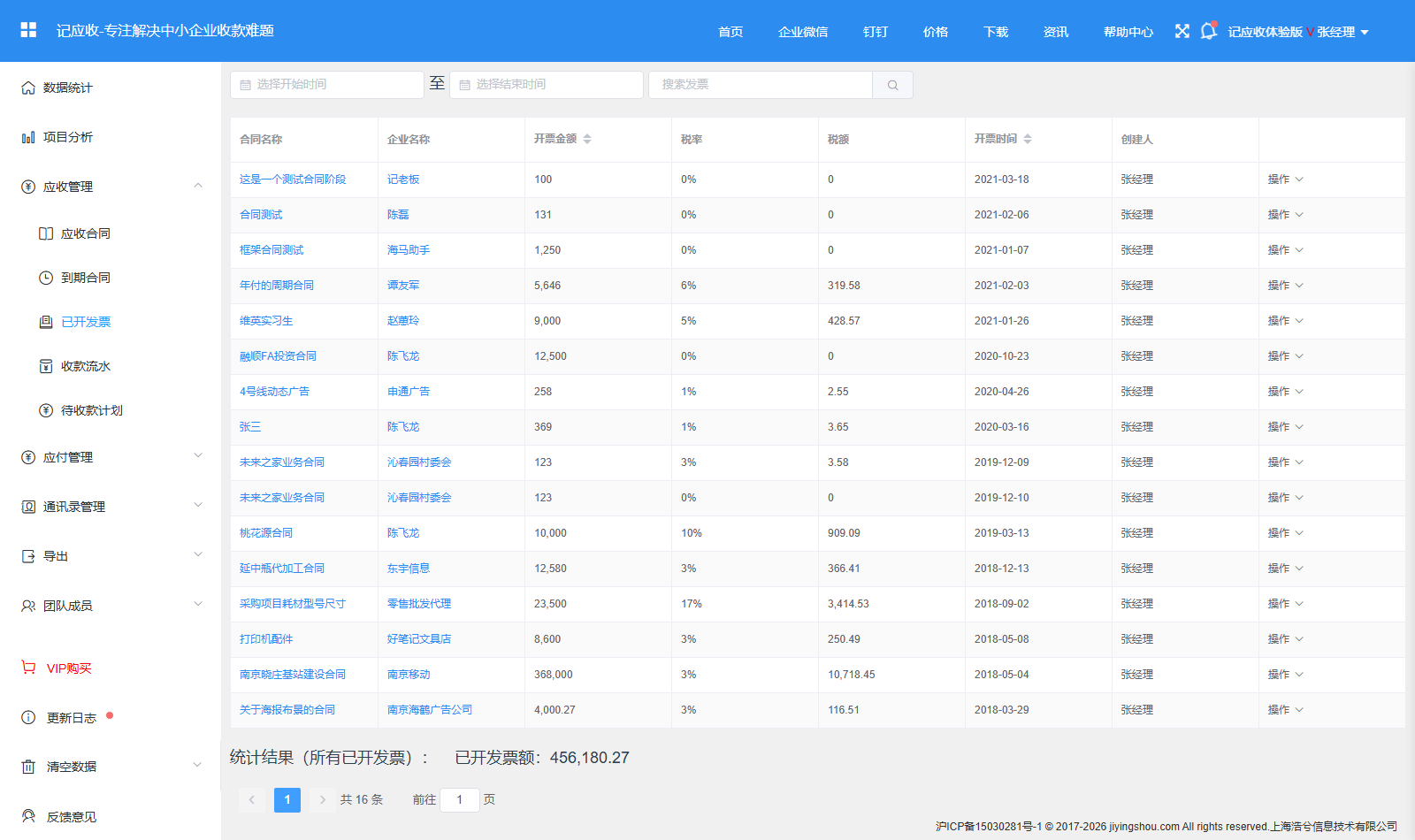
Task: Click the previous page arrow
Action: pyautogui.click(x=252, y=799)
